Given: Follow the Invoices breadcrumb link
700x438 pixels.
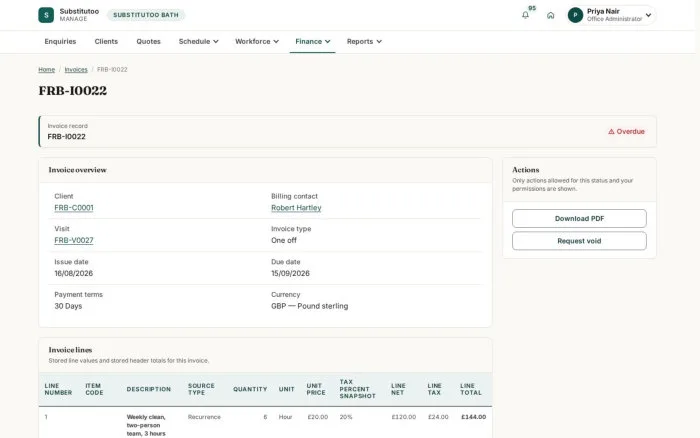Looking at the screenshot, I should click(76, 70).
